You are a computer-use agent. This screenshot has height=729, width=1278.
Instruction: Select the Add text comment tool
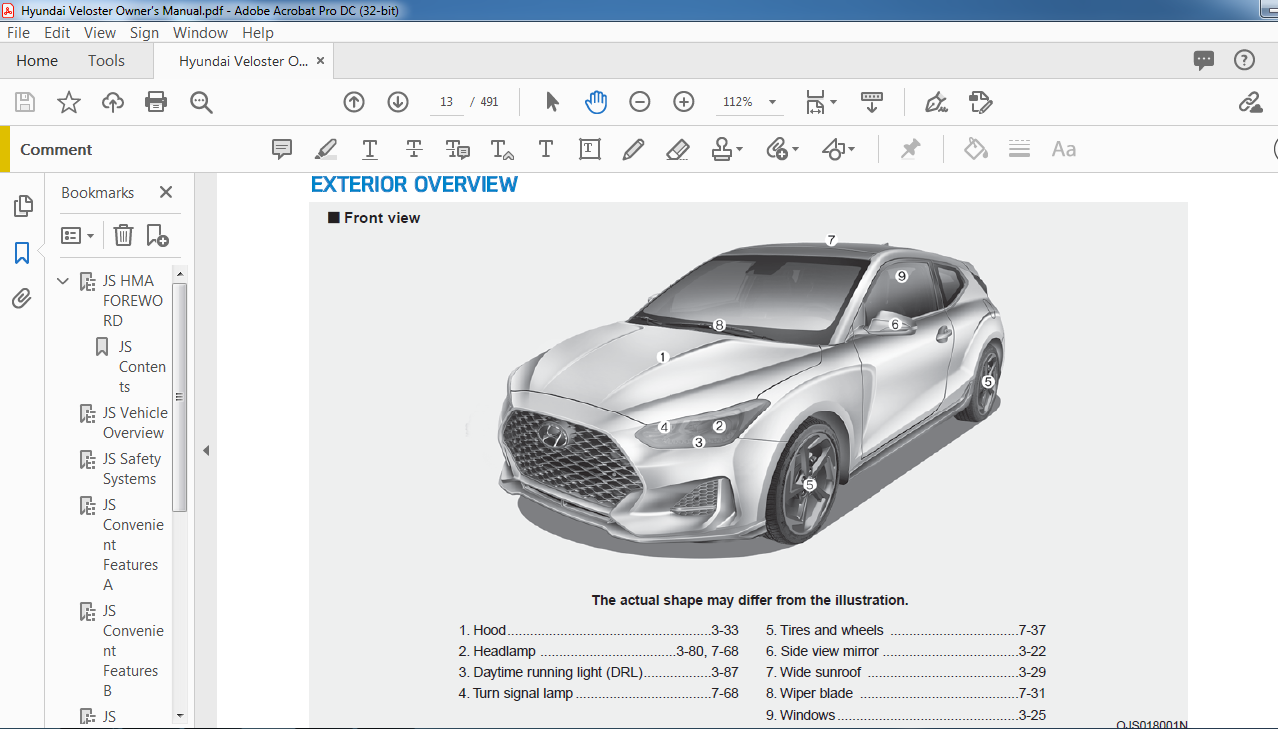pos(546,149)
